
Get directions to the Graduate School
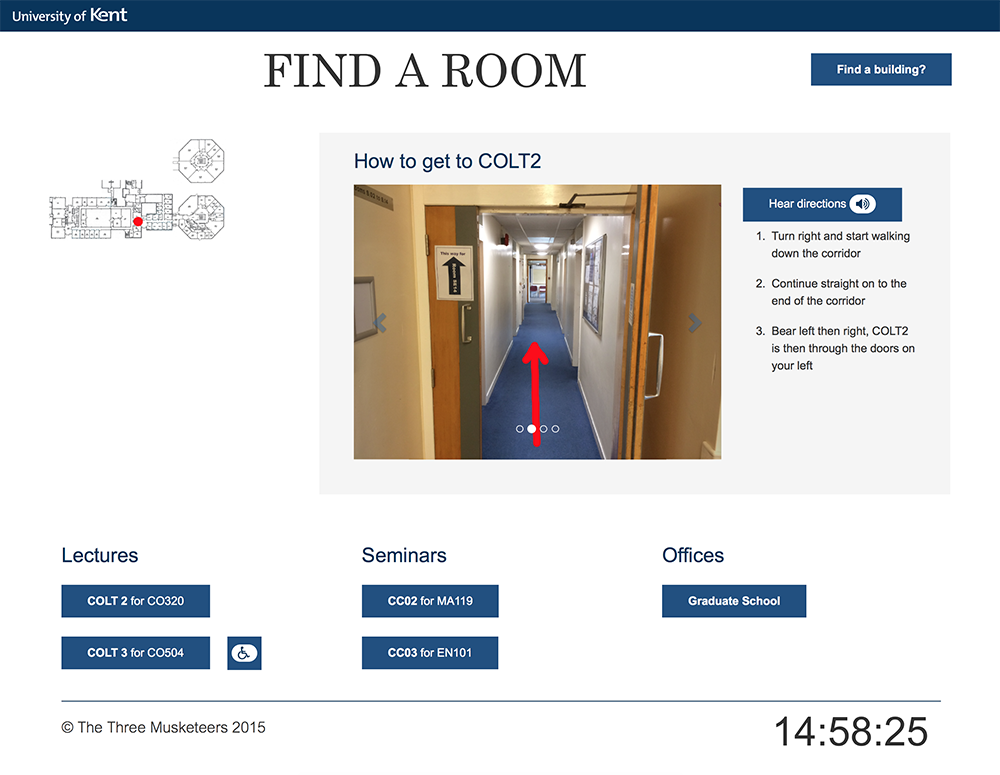734,601
